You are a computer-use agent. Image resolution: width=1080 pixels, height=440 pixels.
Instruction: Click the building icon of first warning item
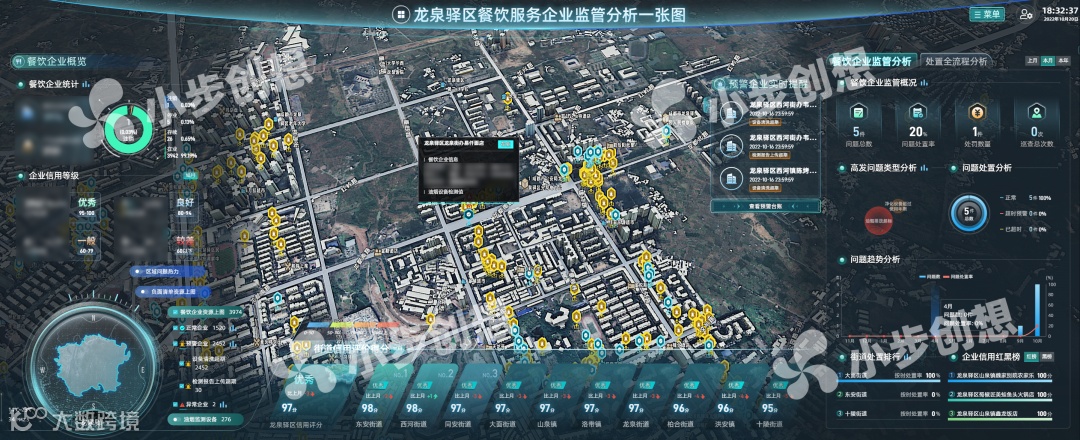731,112
